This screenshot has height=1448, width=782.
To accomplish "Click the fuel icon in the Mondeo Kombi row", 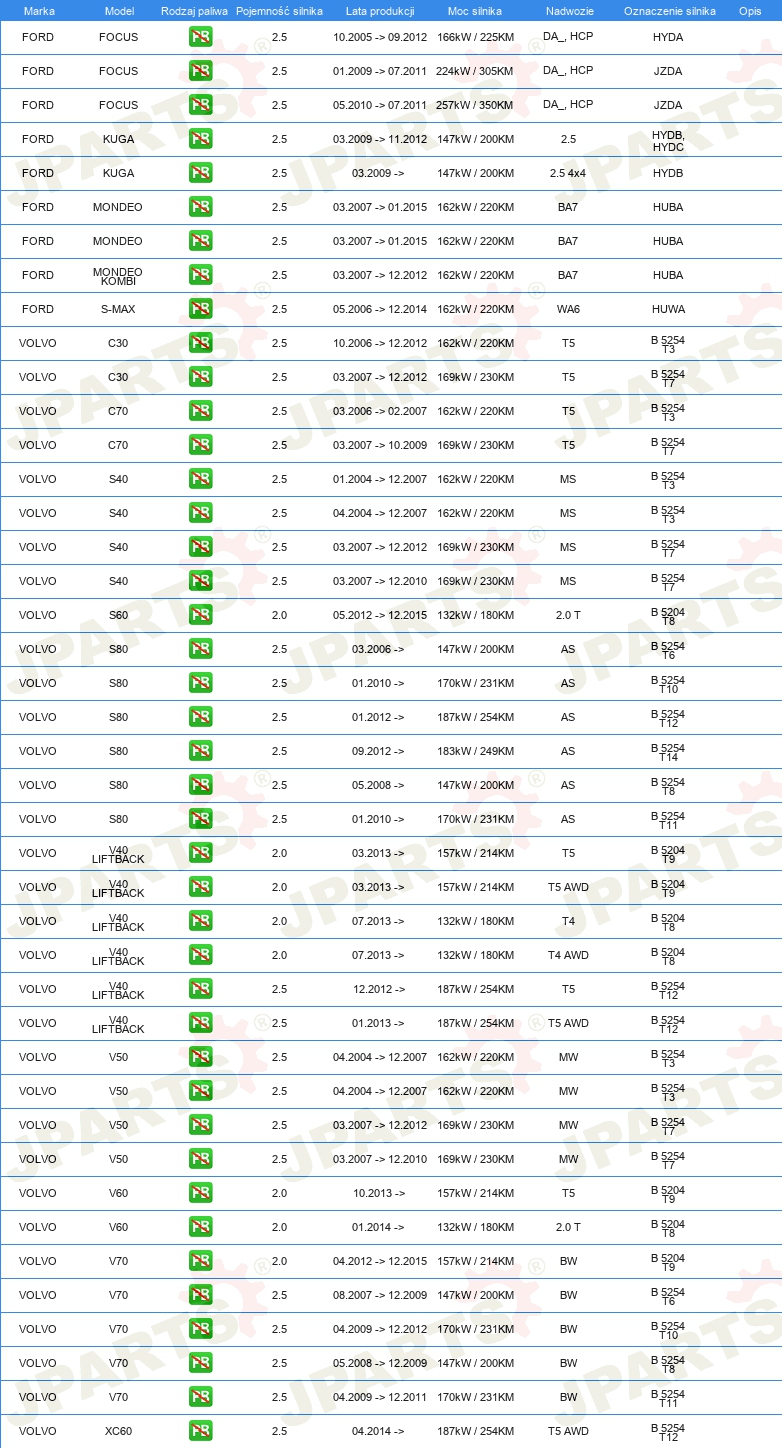I will pos(200,275).
